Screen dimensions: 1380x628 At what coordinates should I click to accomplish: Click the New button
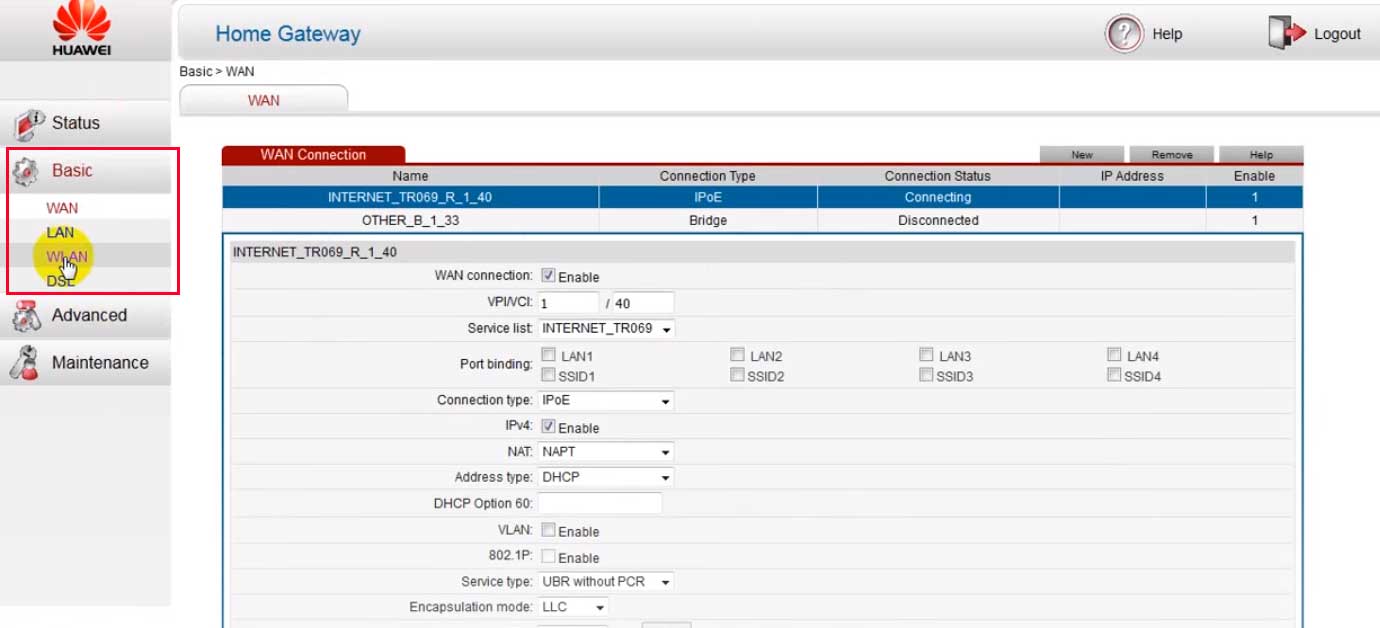pos(1082,155)
